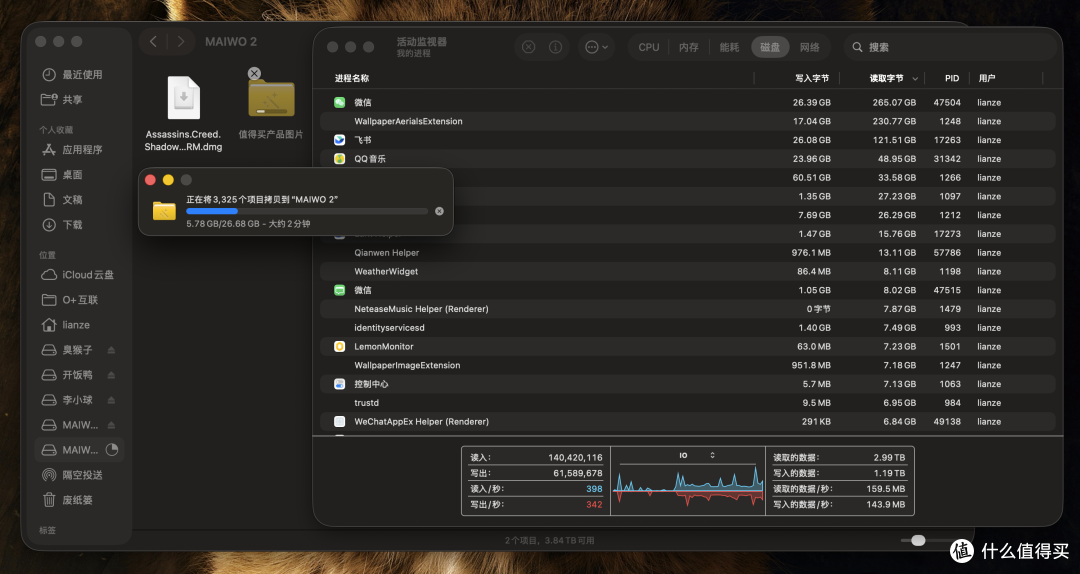Viewport: 1080px width, 574px height.
Task: Open lianze home folder in sidebar
Action: point(76,325)
